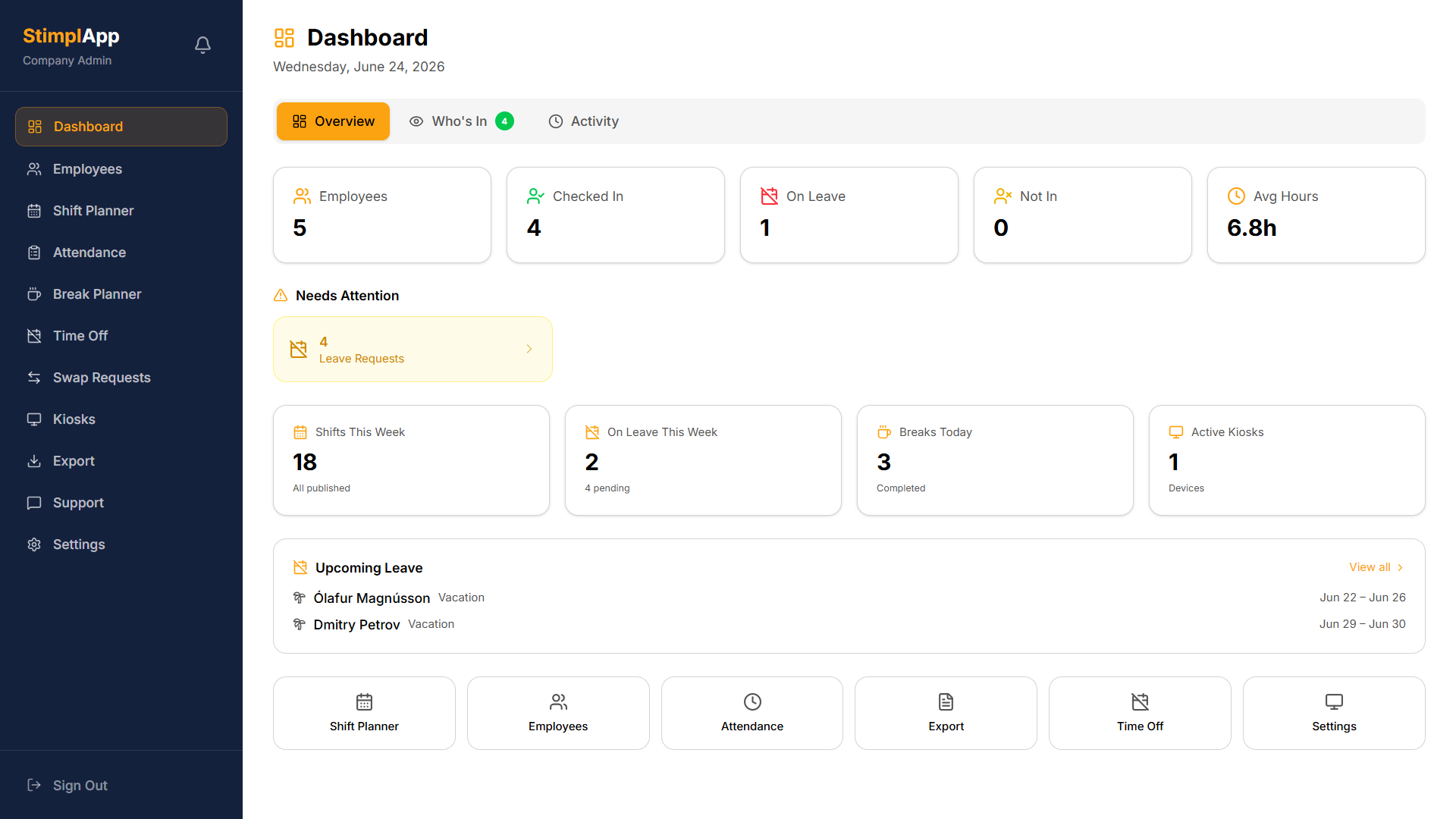Click the Break Planner coffee icon in sidebar
This screenshot has height=819, width=1456.
tap(34, 294)
